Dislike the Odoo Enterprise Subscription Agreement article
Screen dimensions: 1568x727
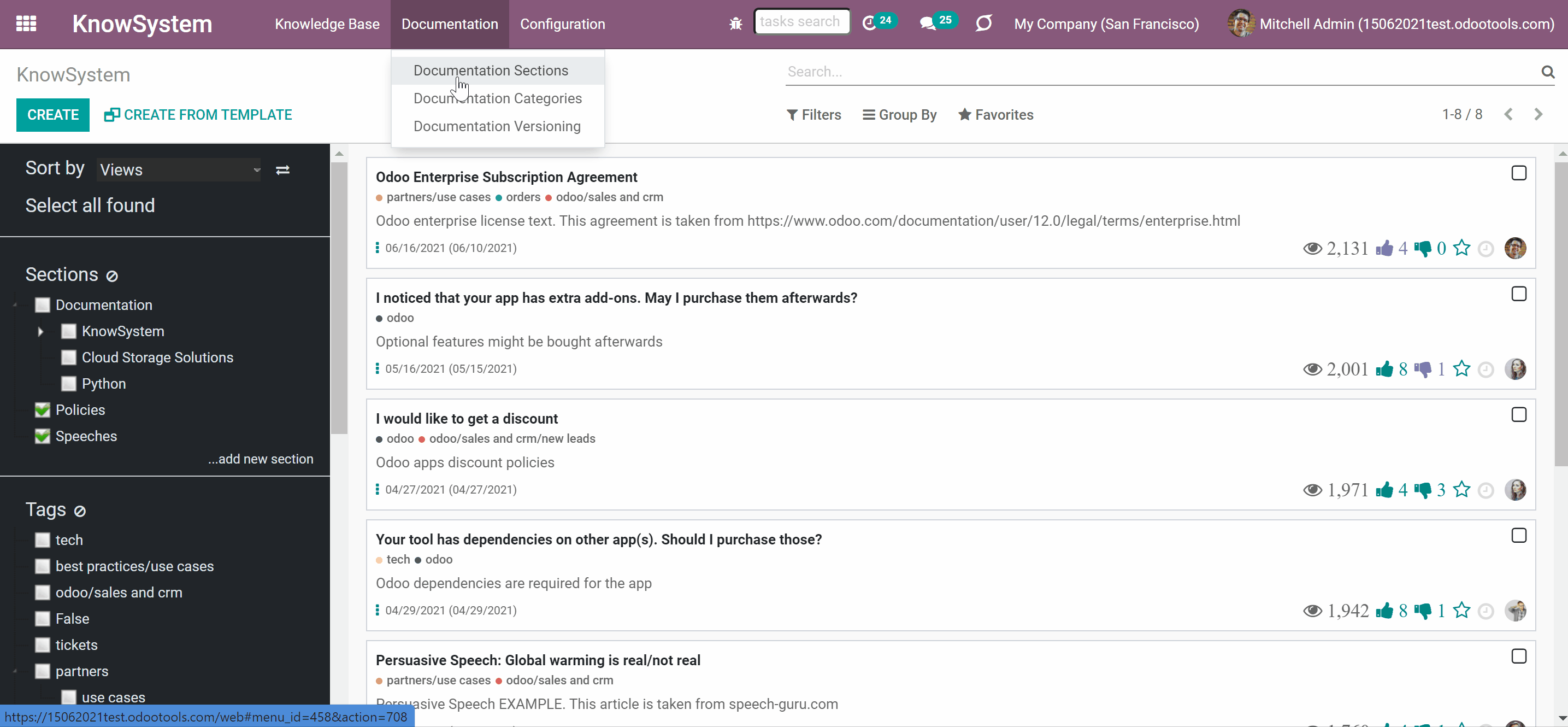coord(1423,248)
